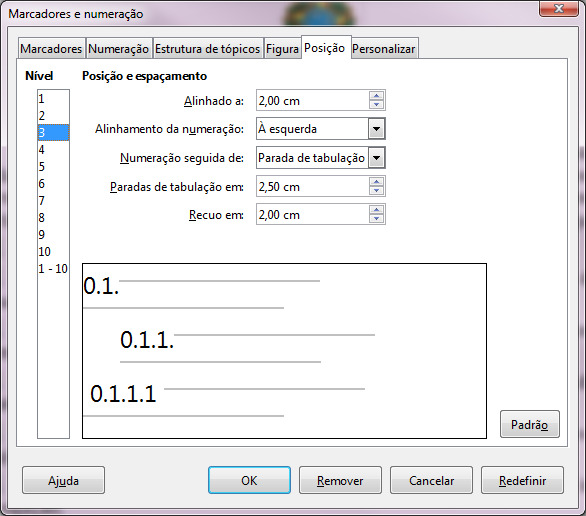Decrease Paradas de tabulação em value
This screenshot has height=516, width=586.
point(376,190)
